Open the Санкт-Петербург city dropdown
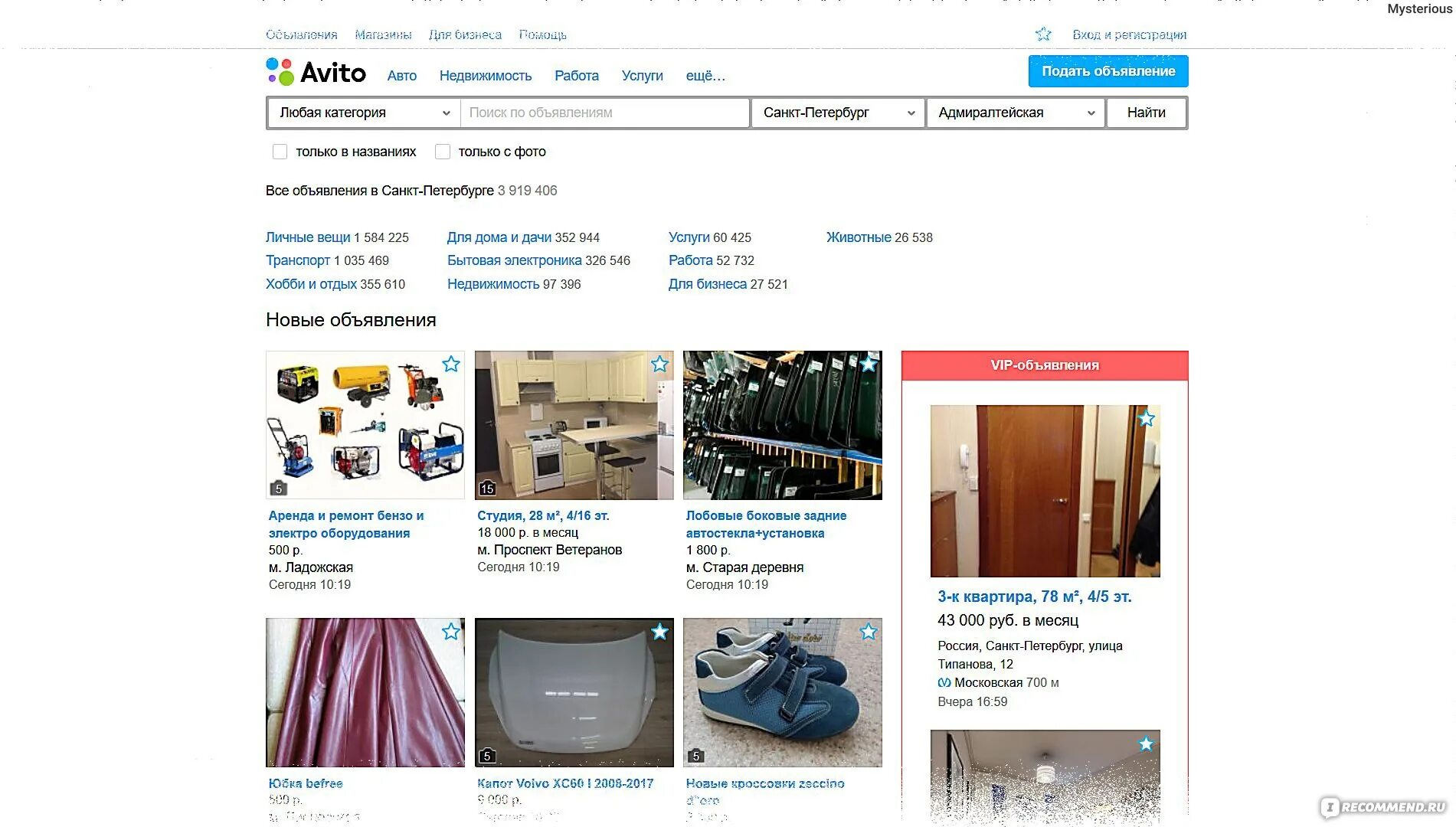The width and height of the screenshot is (1456, 827). (x=838, y=113)
